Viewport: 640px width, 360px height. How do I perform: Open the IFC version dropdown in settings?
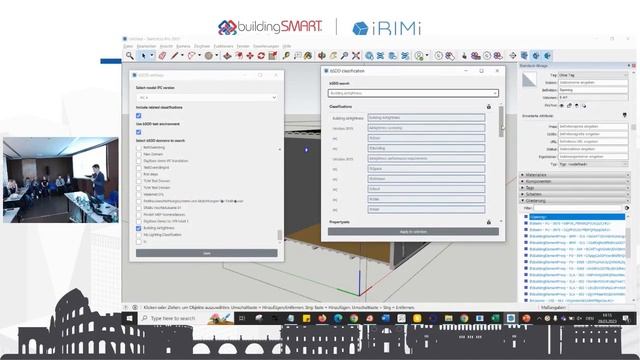pyautogui.click(x=207, y=98)
